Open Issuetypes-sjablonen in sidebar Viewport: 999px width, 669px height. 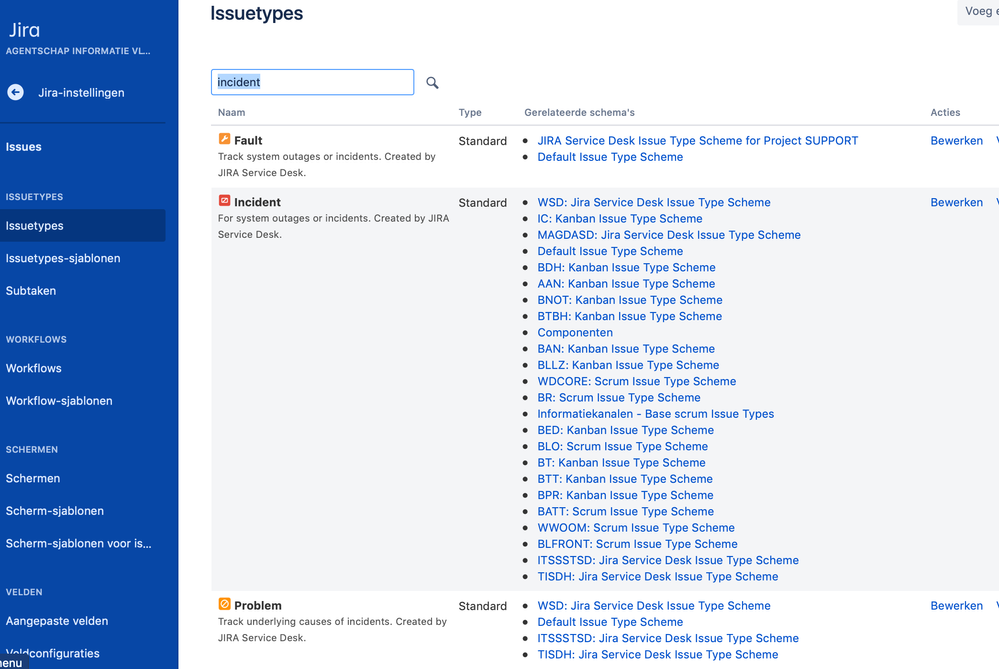point(63,258)
